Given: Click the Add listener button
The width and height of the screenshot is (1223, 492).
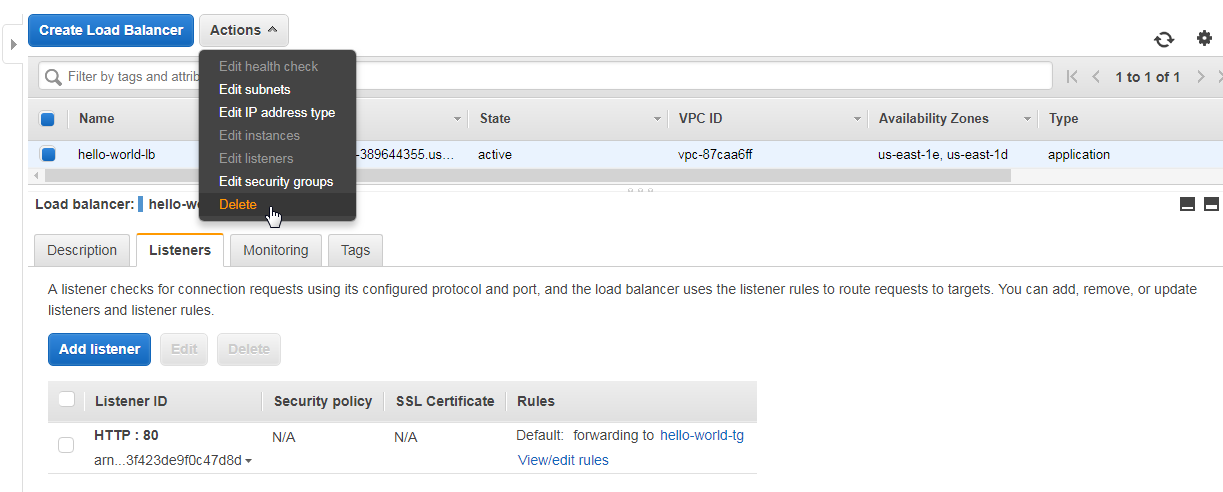Looking at the screenshot, I should tap(99, 349).
